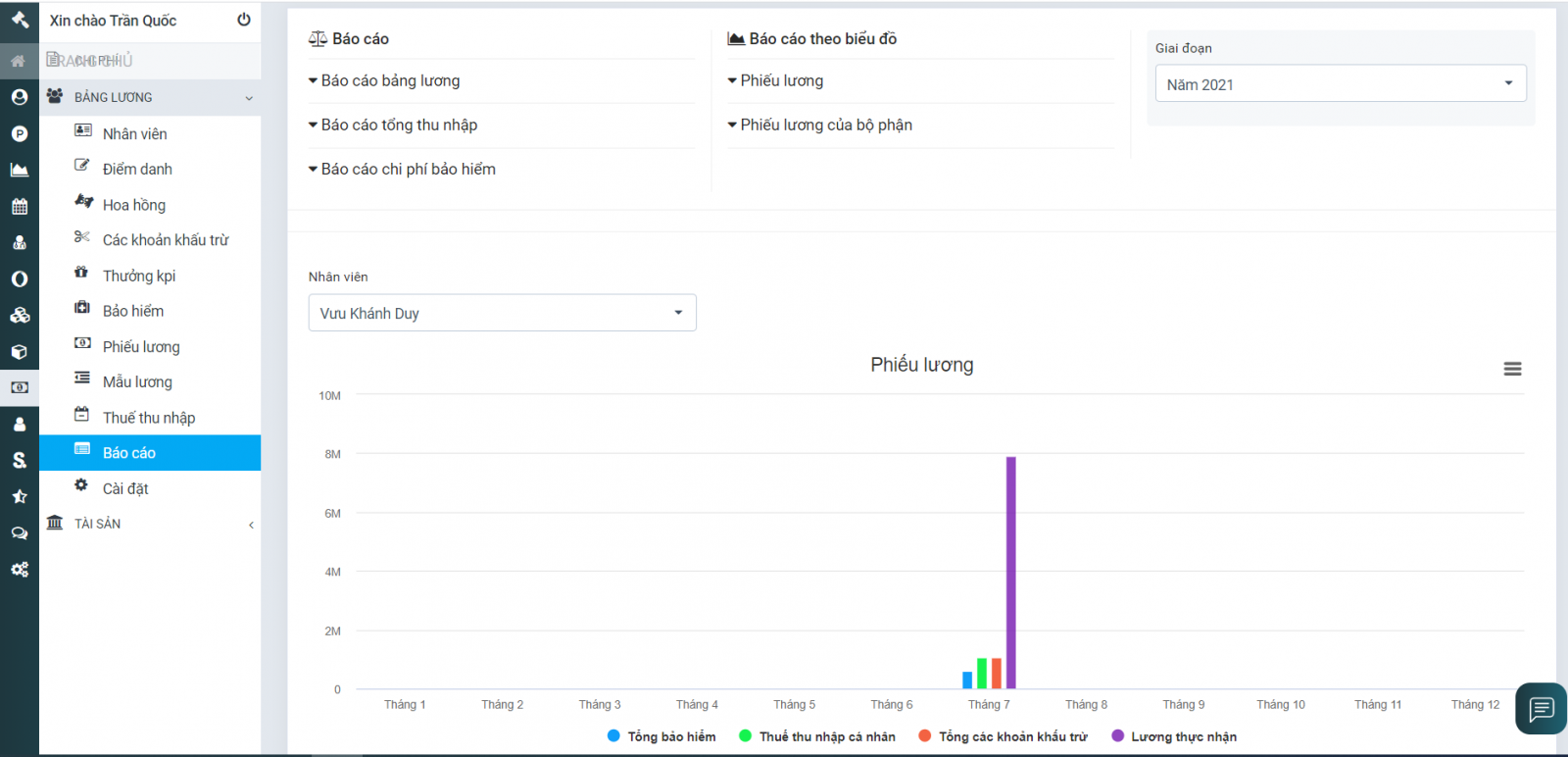Click the power logout icon
Image resolution: width=1568 pixels, height=757 pixels.
tap(244, 20)
